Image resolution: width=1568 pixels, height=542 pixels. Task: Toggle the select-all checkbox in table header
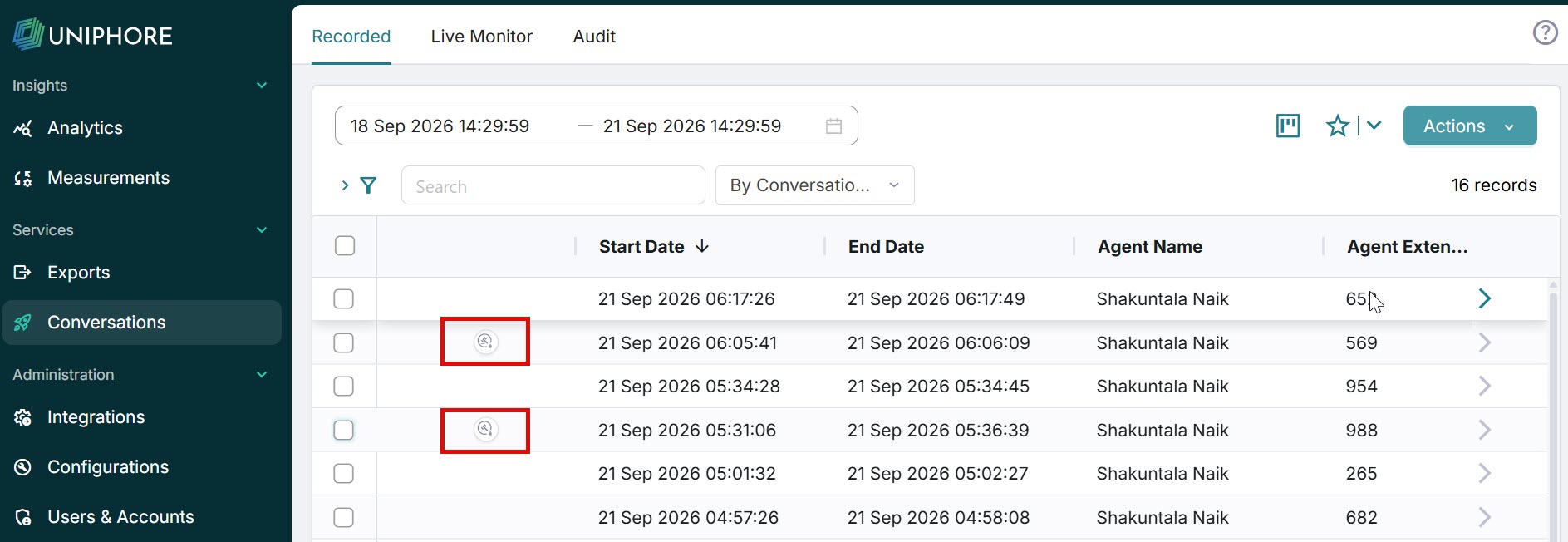click(345, 246)
